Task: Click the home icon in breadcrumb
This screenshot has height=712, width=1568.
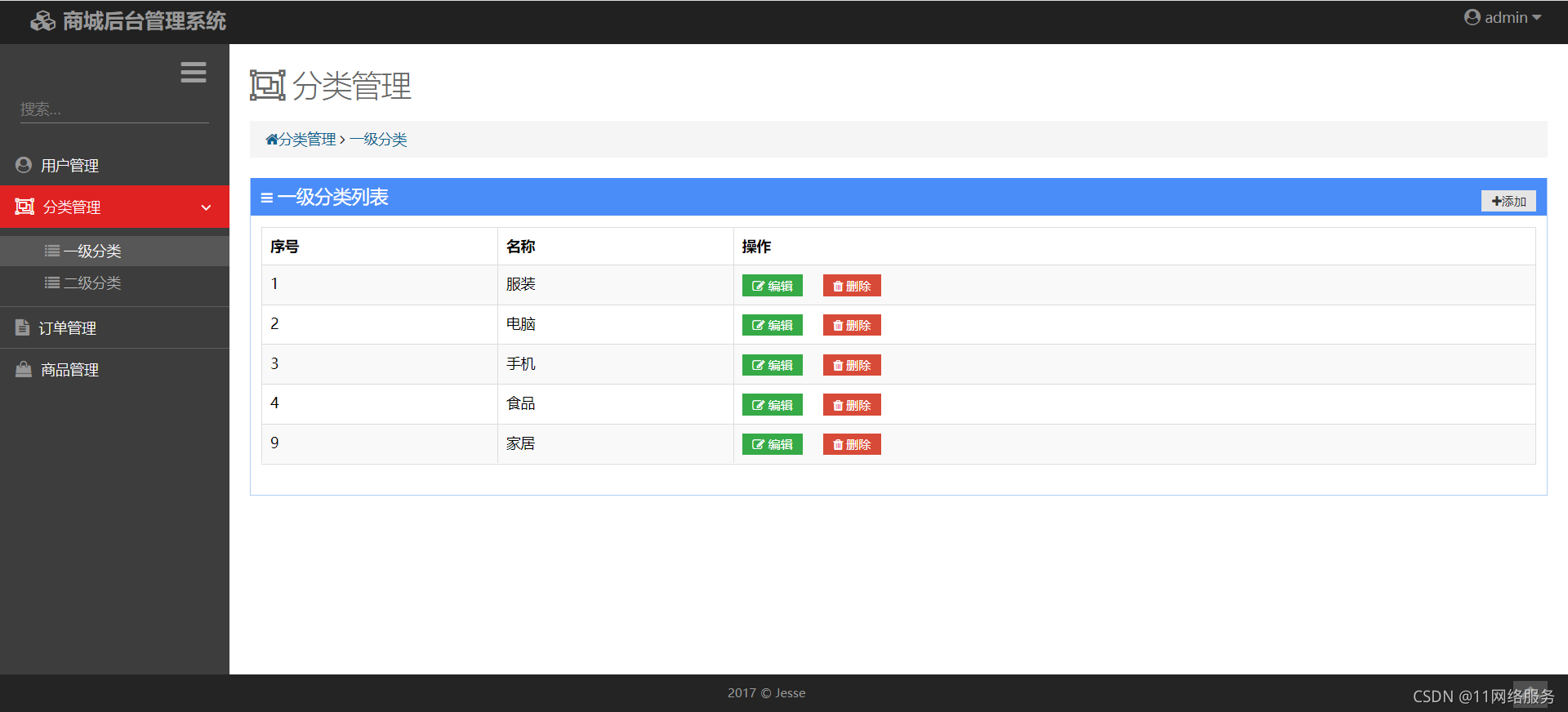Action: coord(271,140)
